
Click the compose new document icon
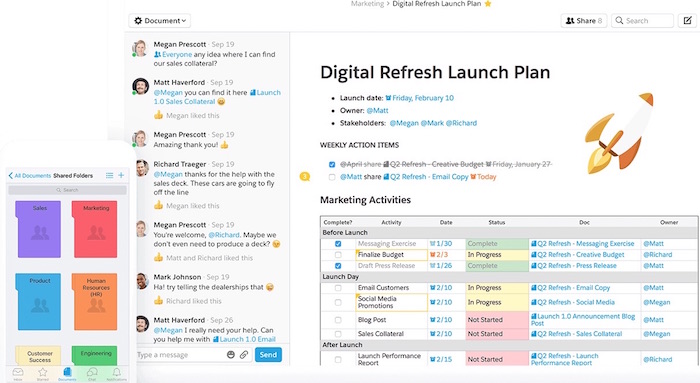pos(687,21)
